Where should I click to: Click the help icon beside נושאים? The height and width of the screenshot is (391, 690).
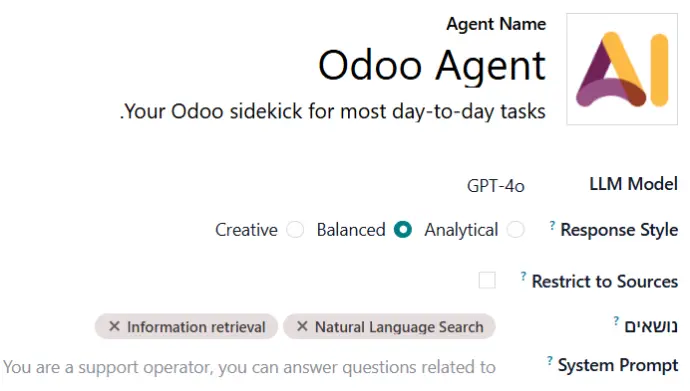(616, 321)
